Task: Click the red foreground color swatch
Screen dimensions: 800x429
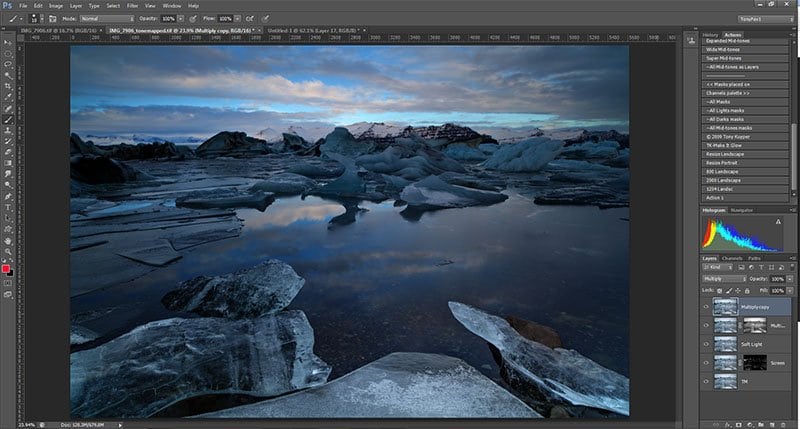Action: coord(6,269)
